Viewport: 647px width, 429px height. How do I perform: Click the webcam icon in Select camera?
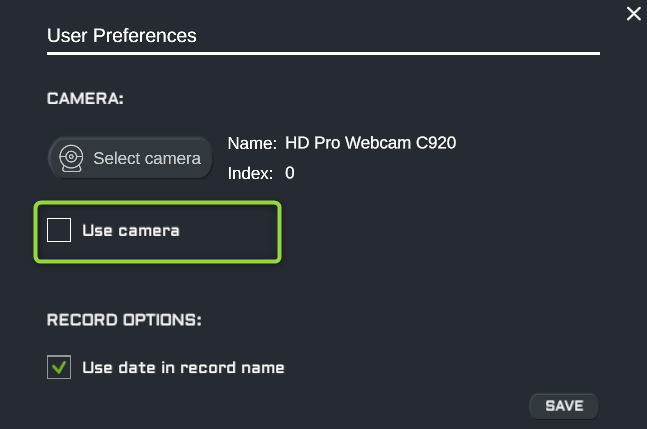(x=71, y=158)
